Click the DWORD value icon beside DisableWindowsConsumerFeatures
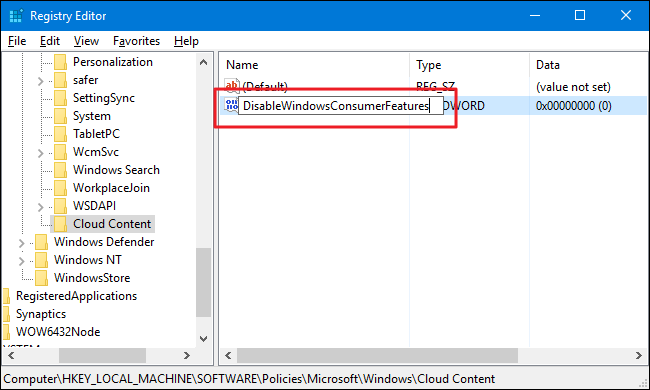Viewport: 650px width, 390px height. pos(231,105)
